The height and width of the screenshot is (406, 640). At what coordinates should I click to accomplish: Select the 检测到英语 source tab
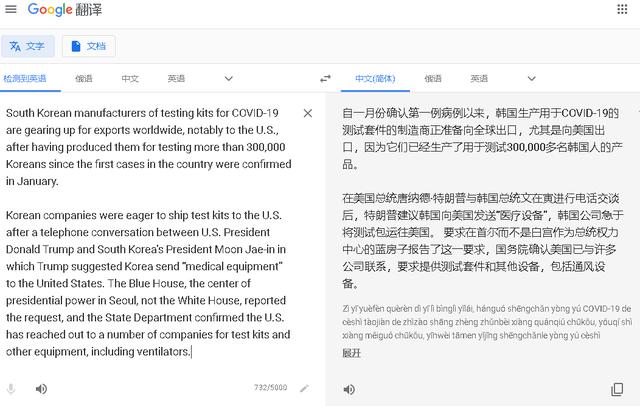click(x=25, y=78)
